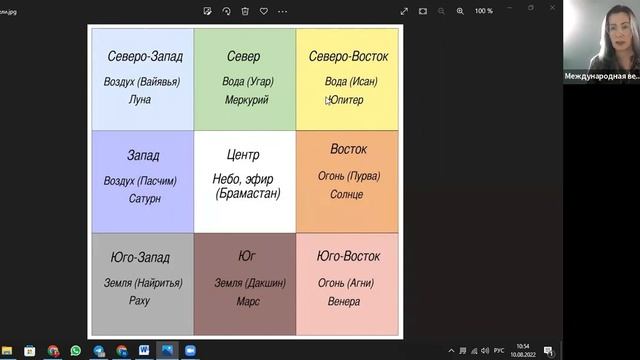Click the text Огонь (Агни)
This screenshot has width=640, height=360.
(x=346, y=283)
